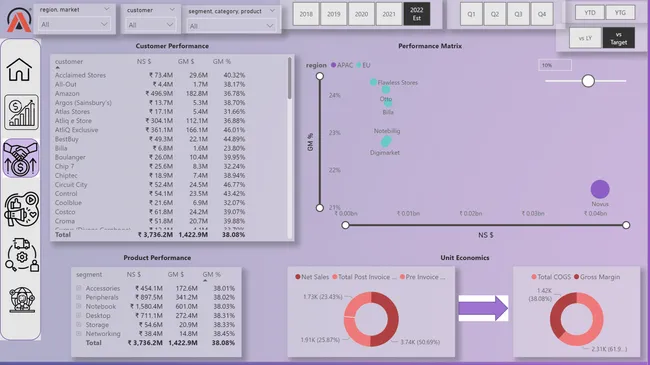650x365 pixels.
Task: Open the Executive view globe icon
Action: pos(22,299)
